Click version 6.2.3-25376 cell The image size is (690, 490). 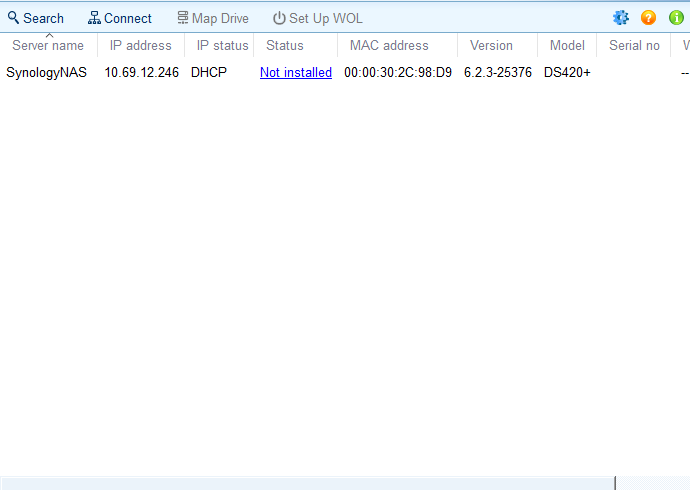pos(498,72)
